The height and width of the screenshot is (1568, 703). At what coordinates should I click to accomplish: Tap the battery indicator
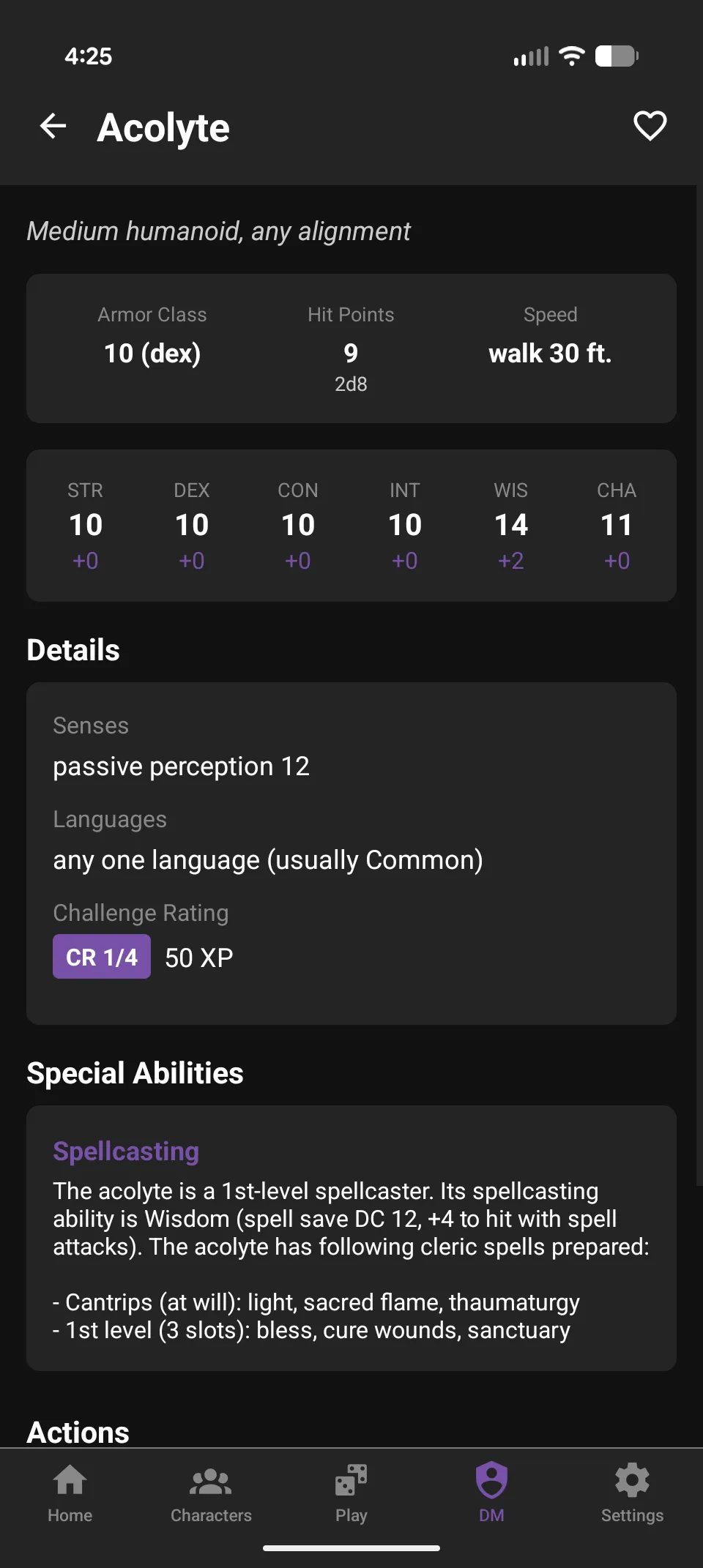tap(616, 55)
